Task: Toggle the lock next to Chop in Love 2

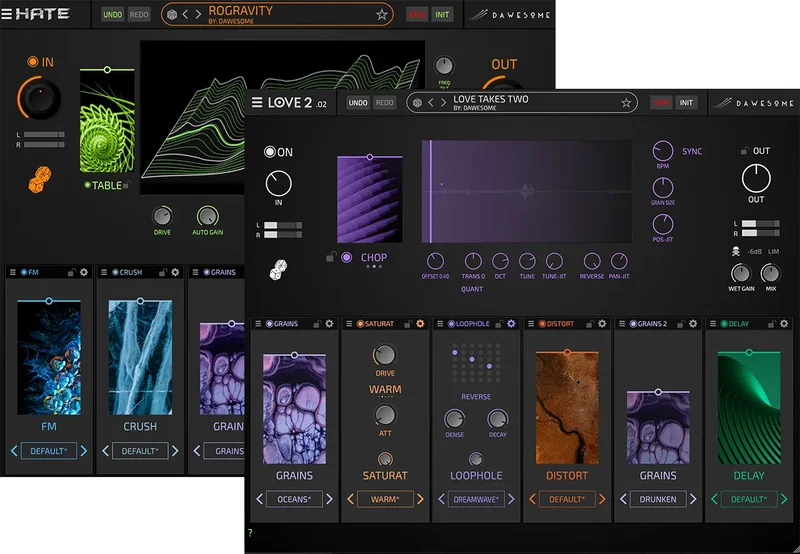Action: tap(331, 257)
